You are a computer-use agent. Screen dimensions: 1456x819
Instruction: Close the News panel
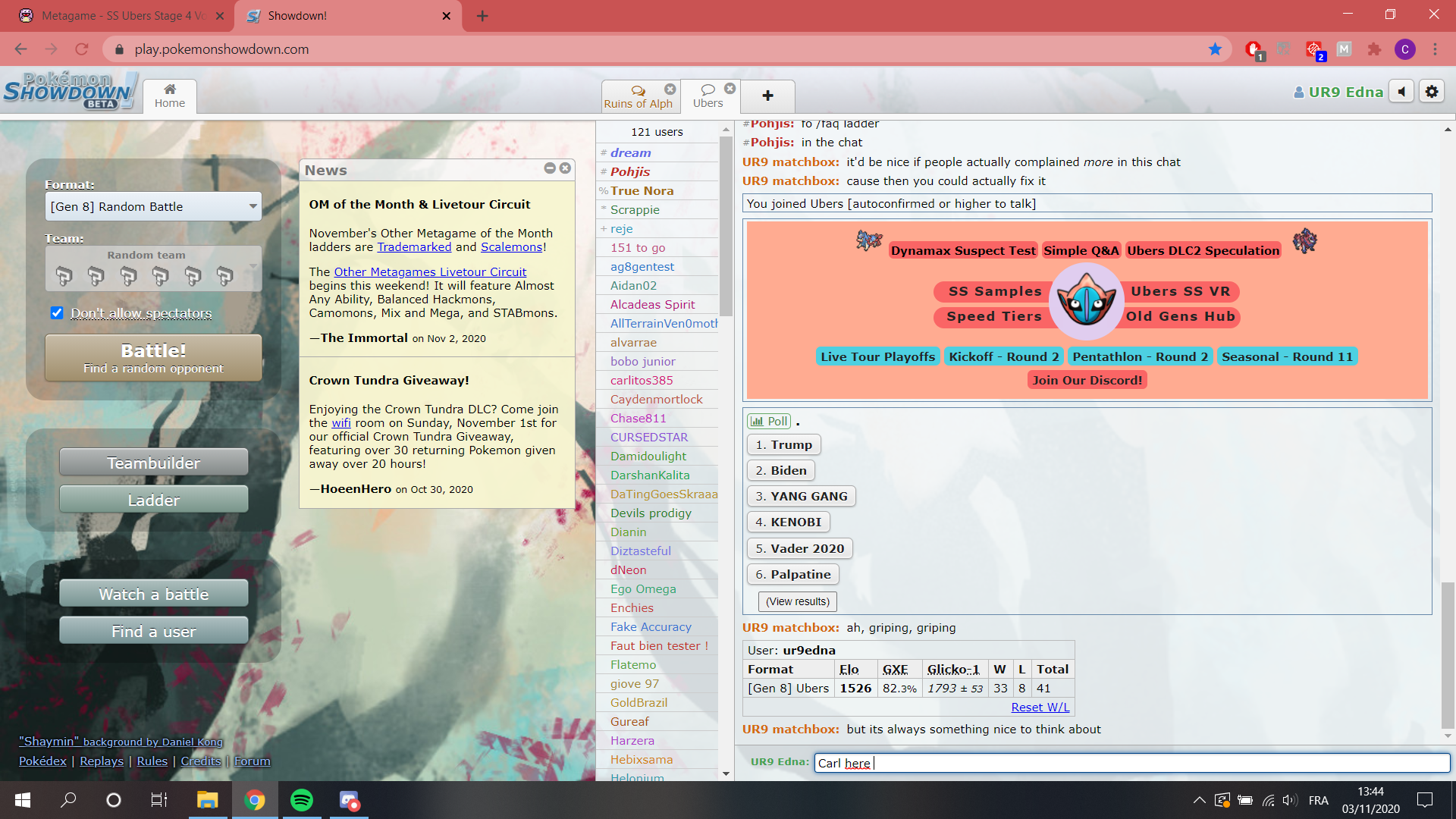(x=565, y=168)
